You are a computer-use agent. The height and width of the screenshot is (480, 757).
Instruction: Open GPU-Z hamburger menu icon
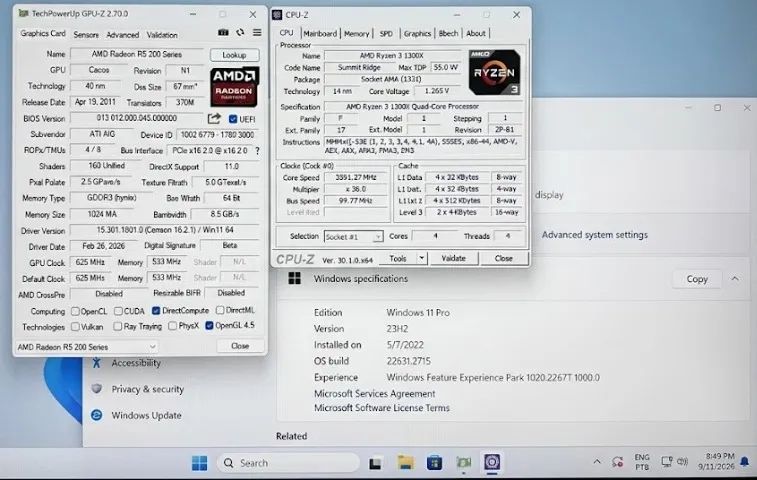[x=257, y=32]
